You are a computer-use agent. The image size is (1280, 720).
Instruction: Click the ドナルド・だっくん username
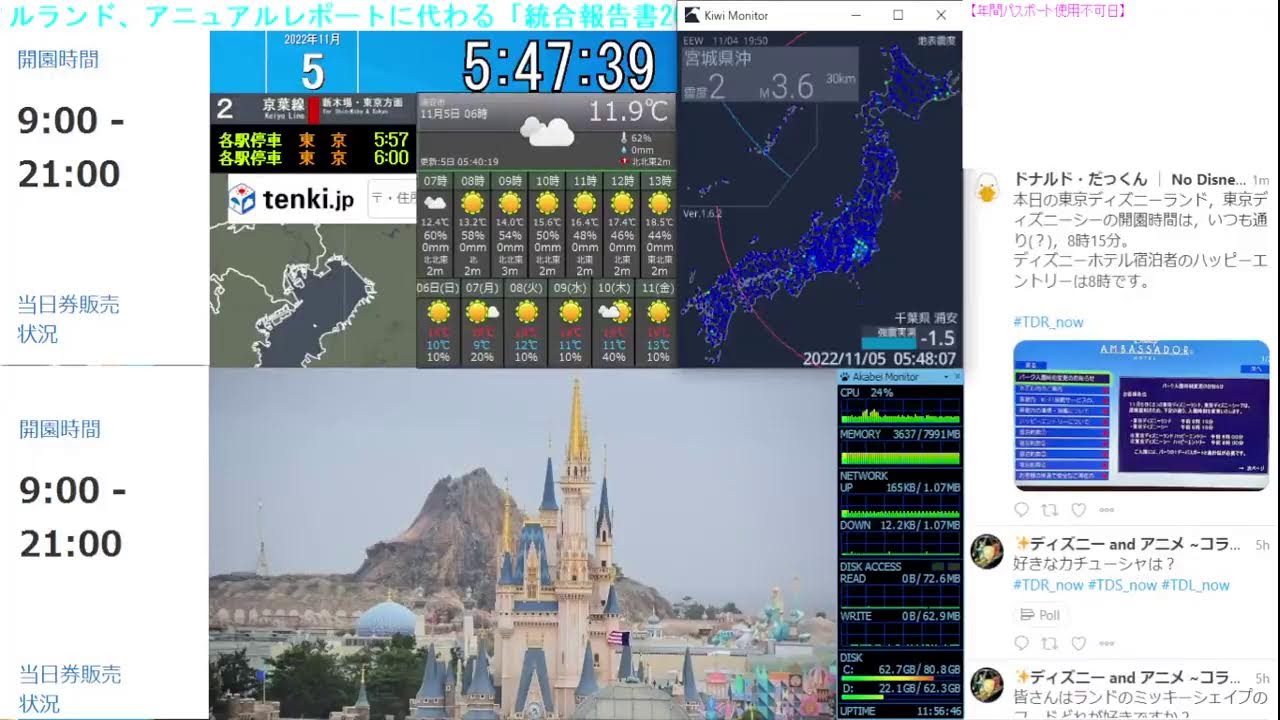(1081, 180)
